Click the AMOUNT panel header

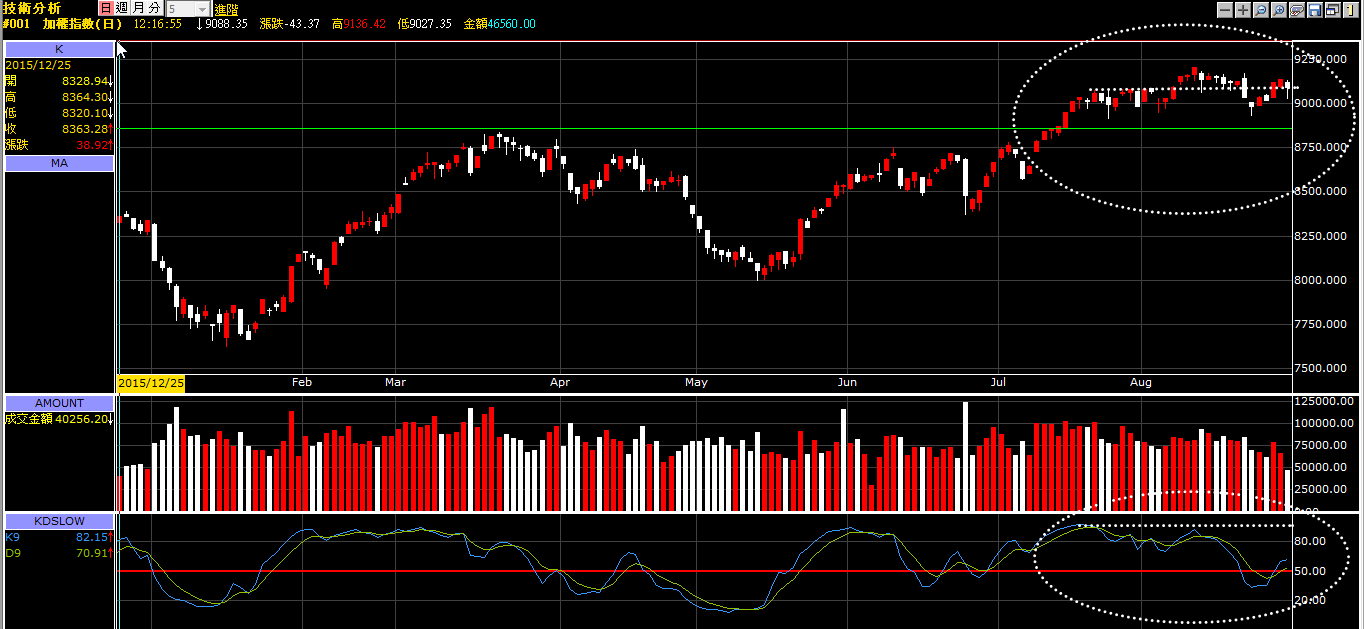click(x=59, y=403)
